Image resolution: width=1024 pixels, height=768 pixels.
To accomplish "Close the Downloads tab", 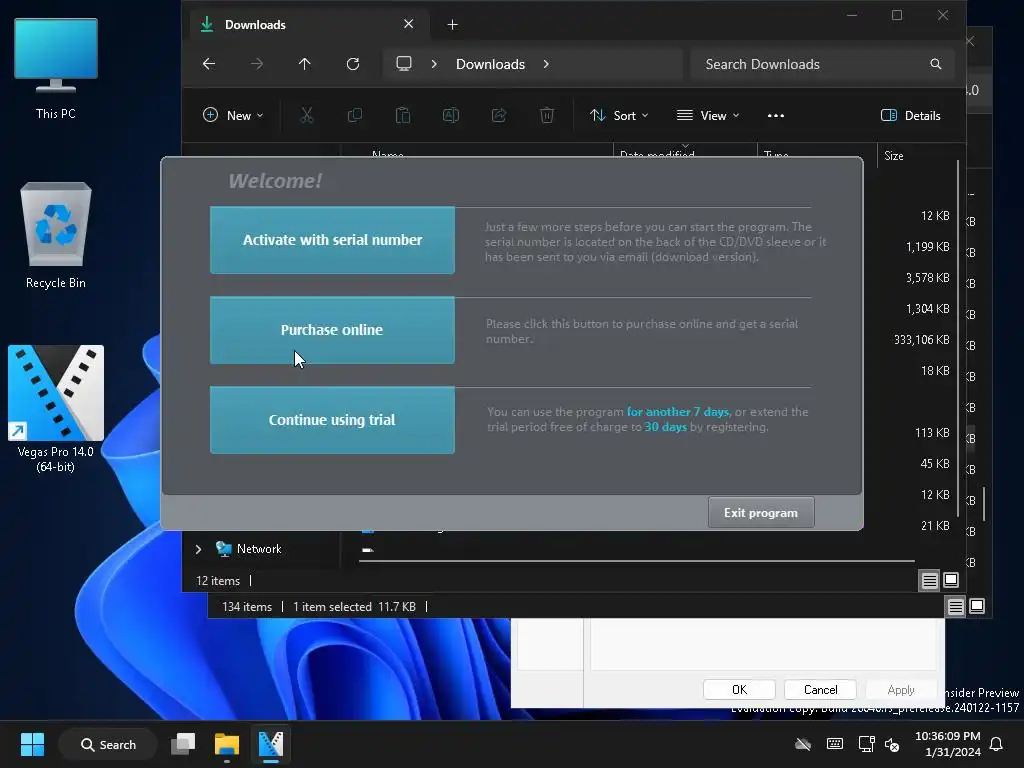I will click(x=409, y=24).
